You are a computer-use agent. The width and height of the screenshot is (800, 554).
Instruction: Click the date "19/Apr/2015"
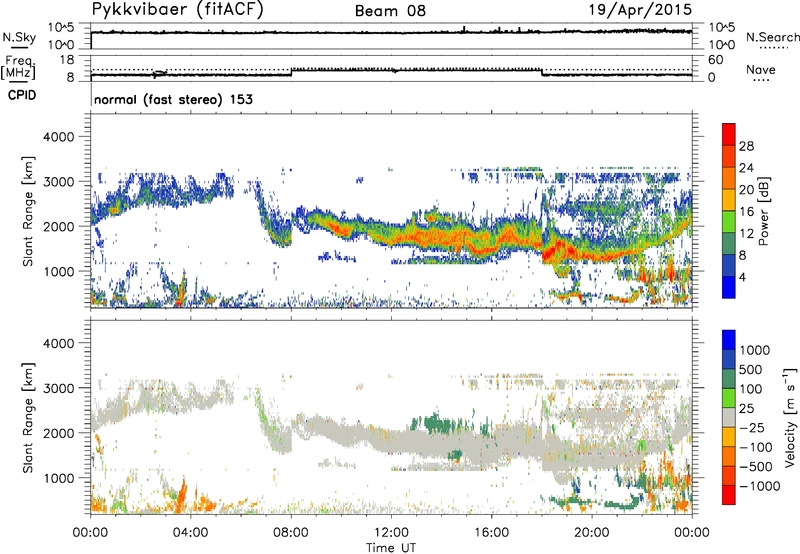pos(641,10)
